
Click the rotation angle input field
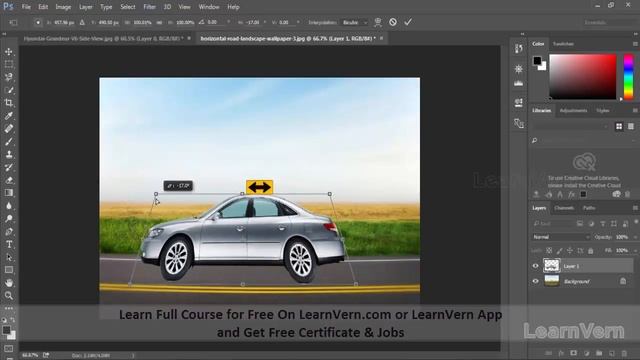(216, 22)
